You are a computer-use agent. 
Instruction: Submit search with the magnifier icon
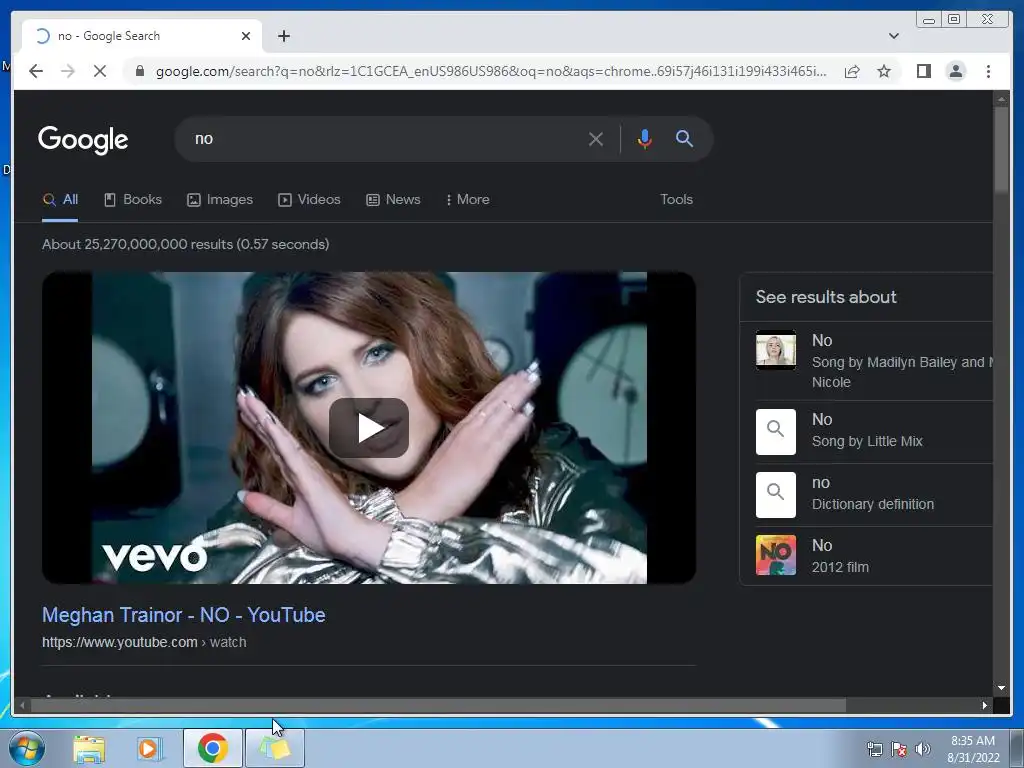click(684, 138)
